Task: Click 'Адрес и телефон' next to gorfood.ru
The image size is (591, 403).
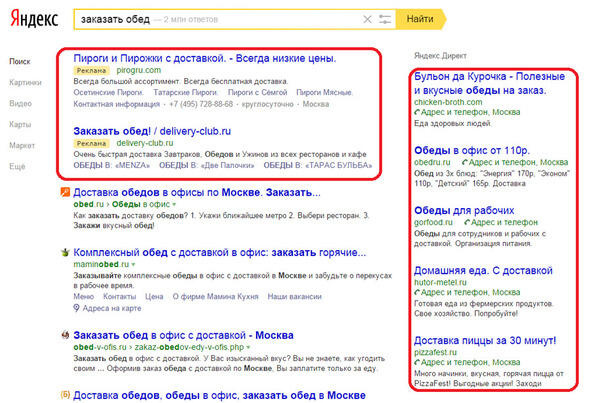Action: pyautogui.click(x=504, y=222)
